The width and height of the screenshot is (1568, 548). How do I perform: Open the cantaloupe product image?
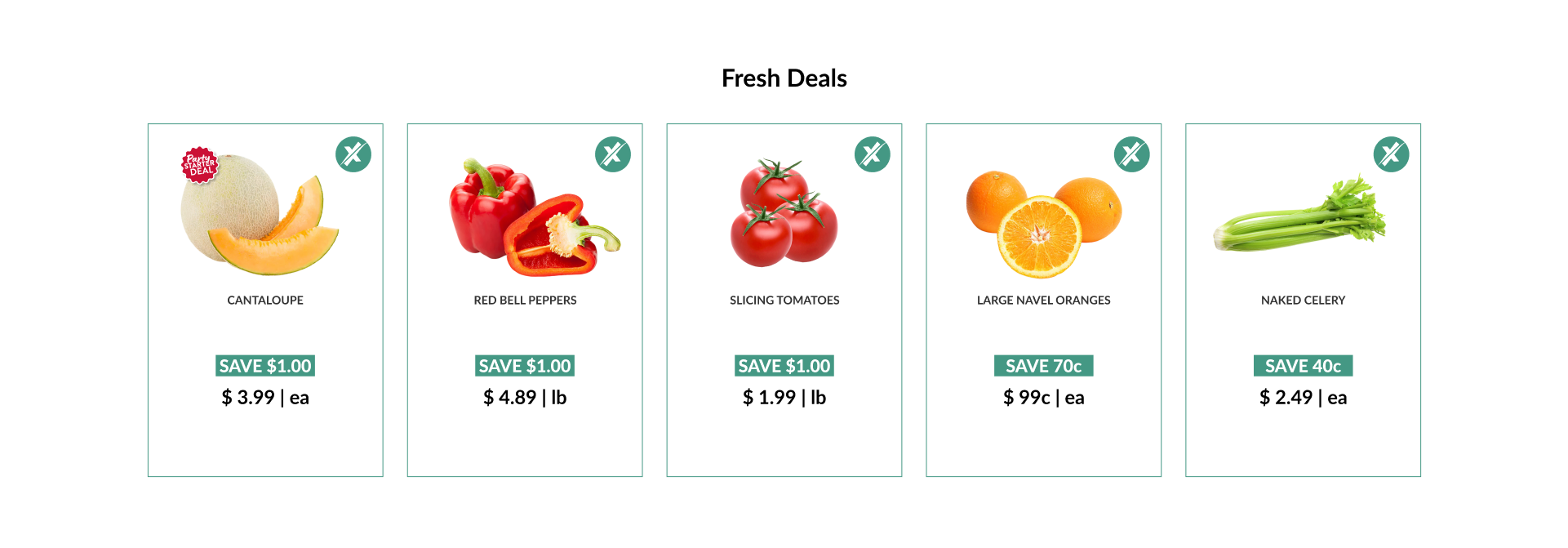click(260, 214)
